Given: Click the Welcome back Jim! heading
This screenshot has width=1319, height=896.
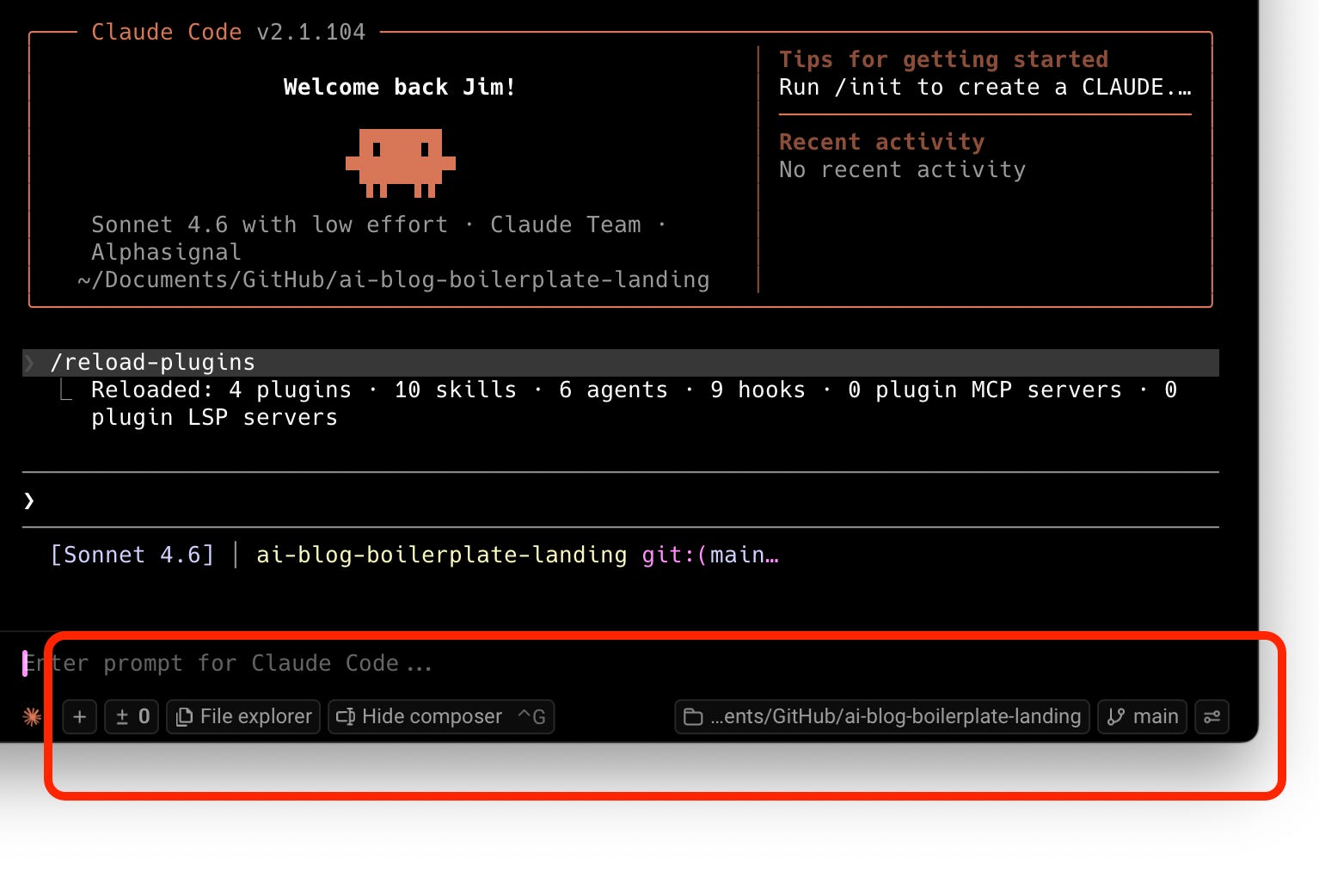Looking at the screenshot, I should (x=400, y=87).
